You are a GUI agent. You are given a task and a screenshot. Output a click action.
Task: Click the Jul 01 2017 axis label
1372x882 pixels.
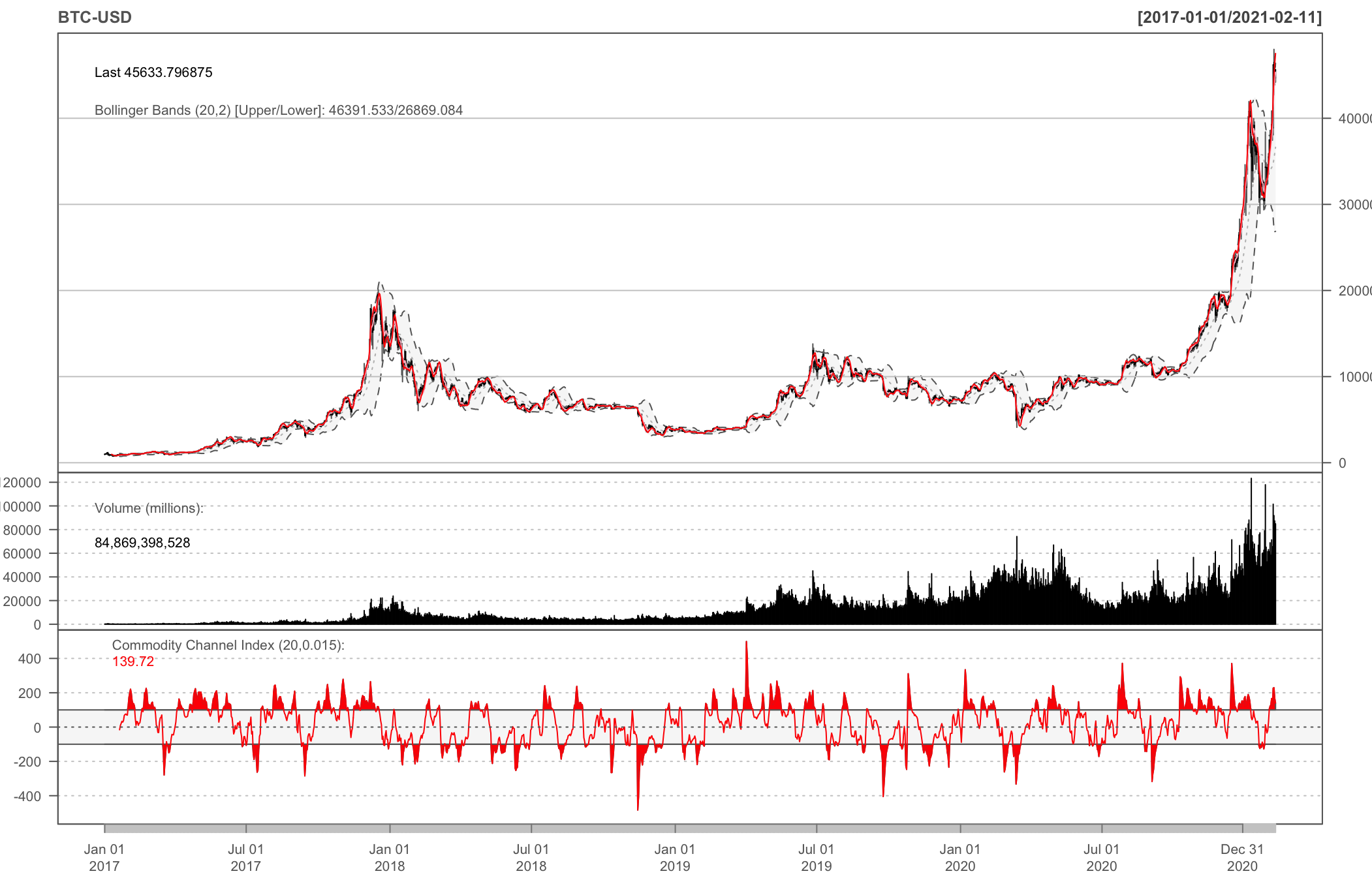tap(246, 857)
